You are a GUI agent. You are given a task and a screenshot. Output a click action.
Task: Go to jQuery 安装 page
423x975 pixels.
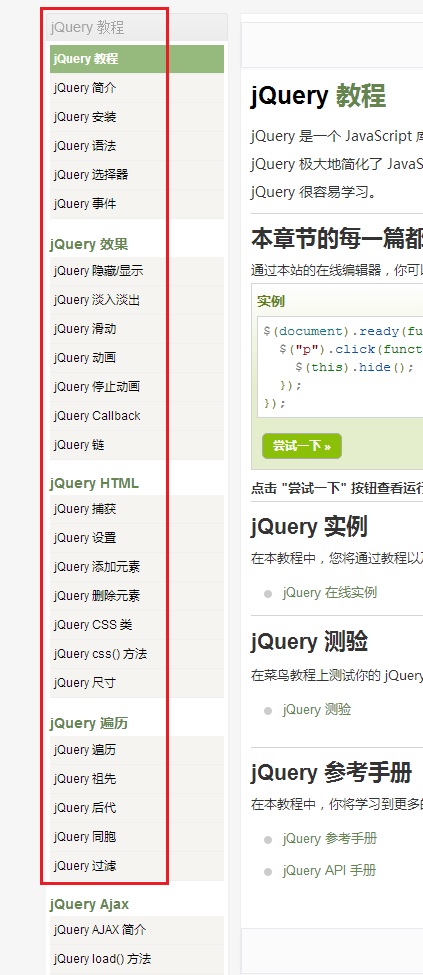coord(137,117)
